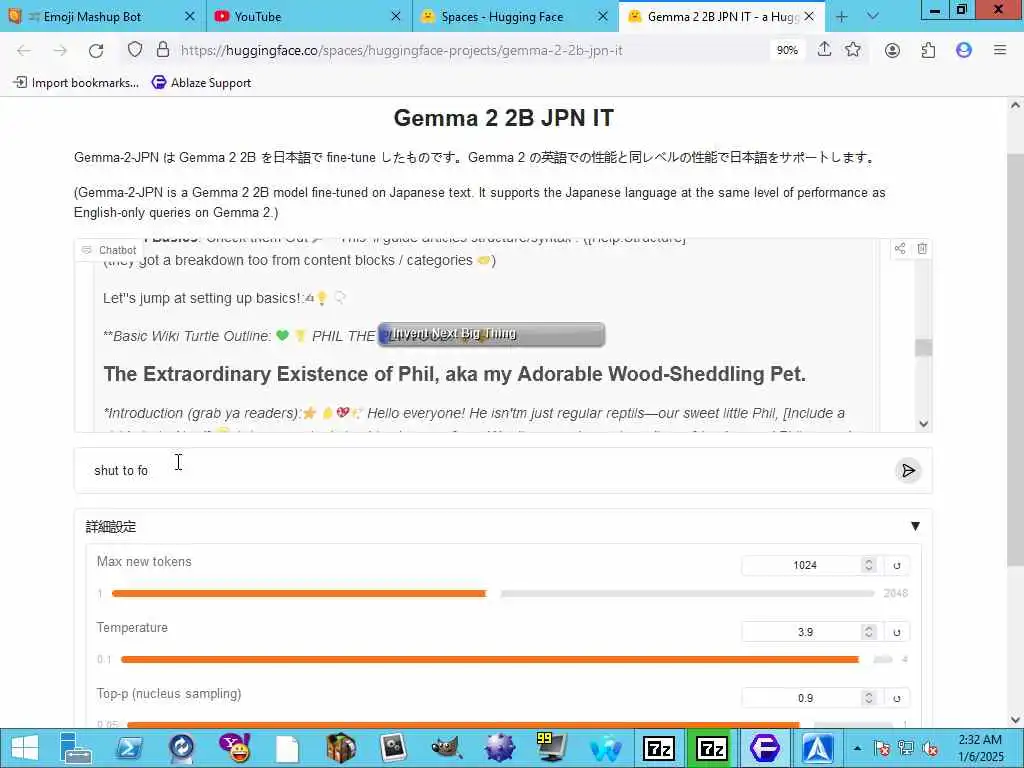Click the blue W taskbar icon
The image size is (1024, 768).
605,748
